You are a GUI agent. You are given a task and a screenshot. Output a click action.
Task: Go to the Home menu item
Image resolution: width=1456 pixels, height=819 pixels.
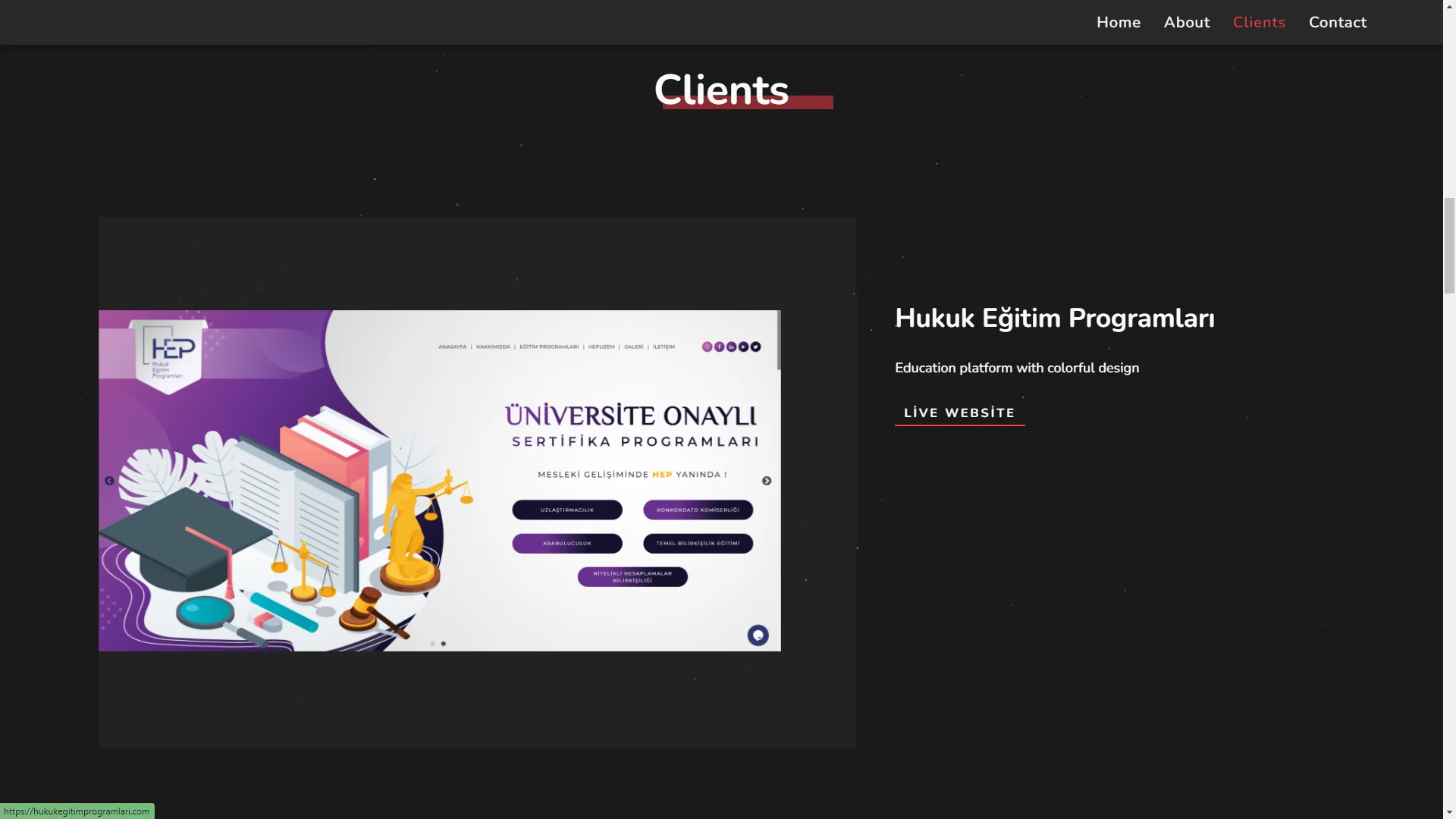click(1118, 23)
